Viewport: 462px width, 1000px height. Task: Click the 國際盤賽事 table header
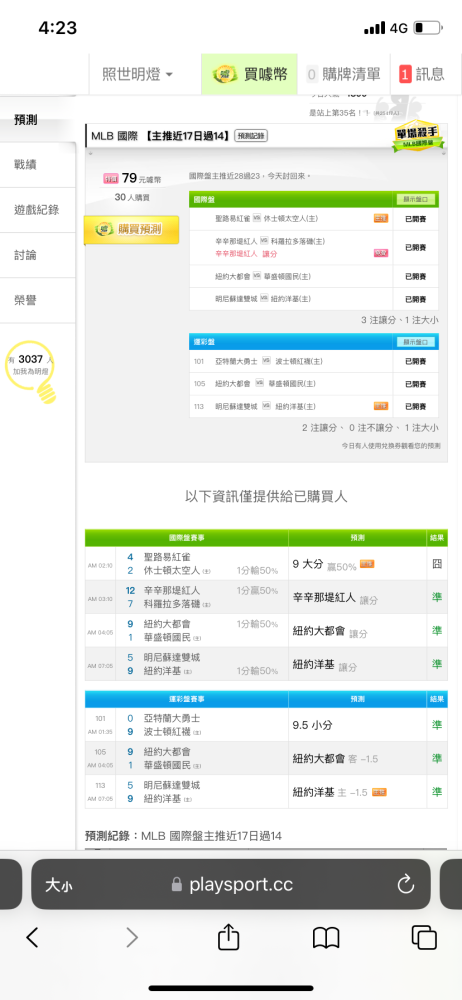point(186,538)
